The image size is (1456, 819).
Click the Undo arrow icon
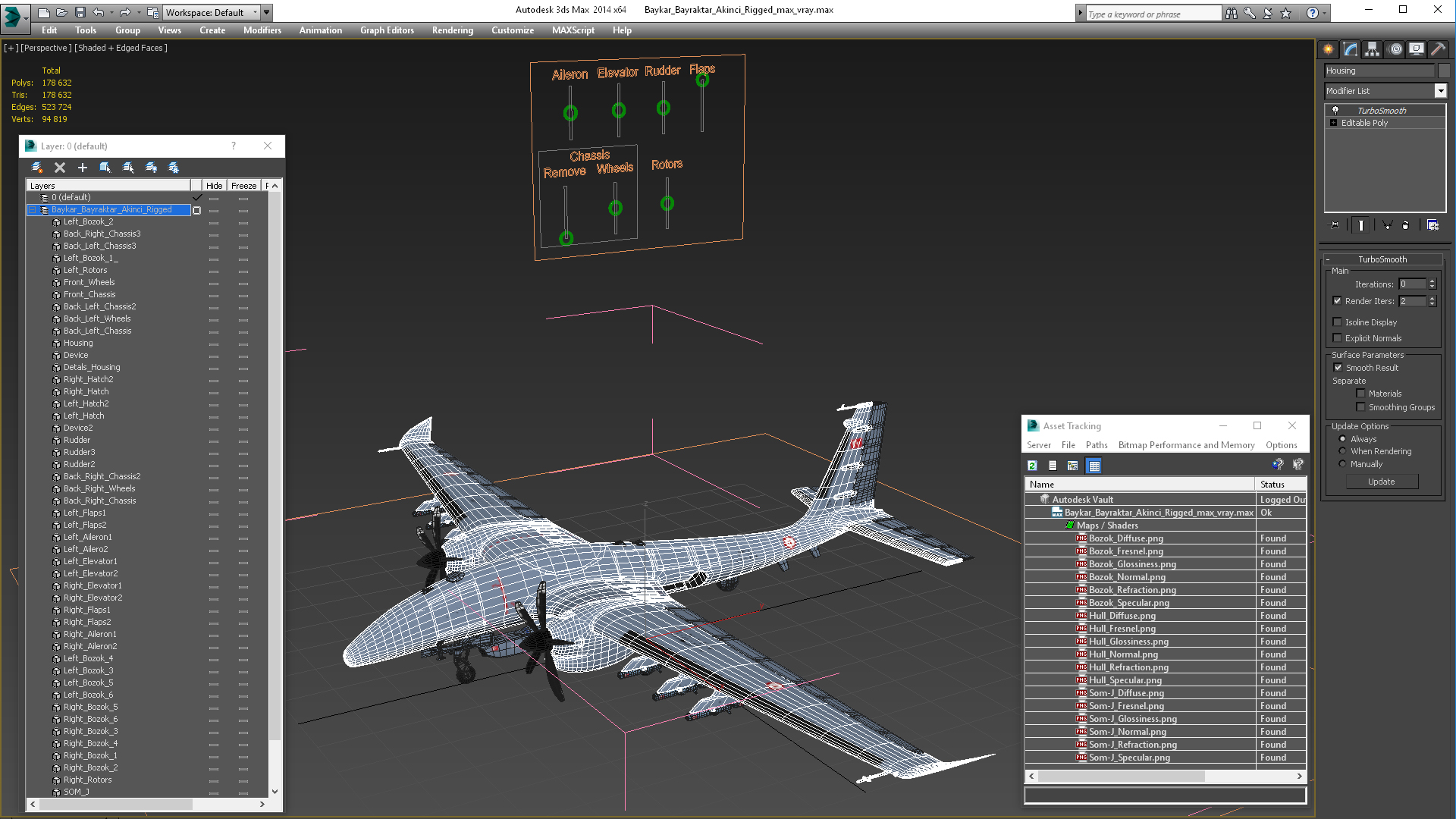(x=98, y=12)
